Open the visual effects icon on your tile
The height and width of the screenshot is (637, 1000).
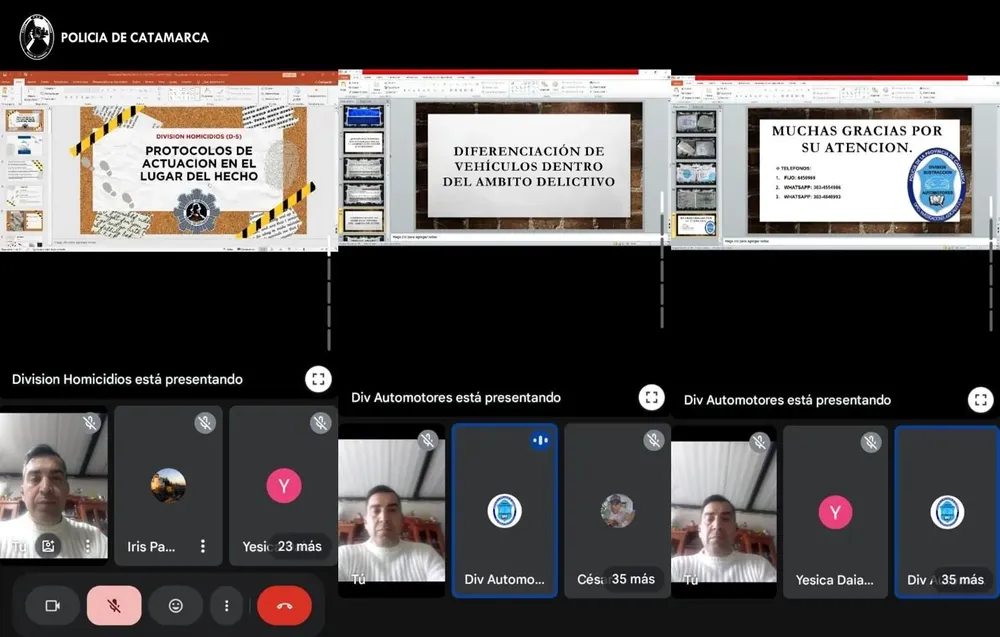tap(47, 546)
